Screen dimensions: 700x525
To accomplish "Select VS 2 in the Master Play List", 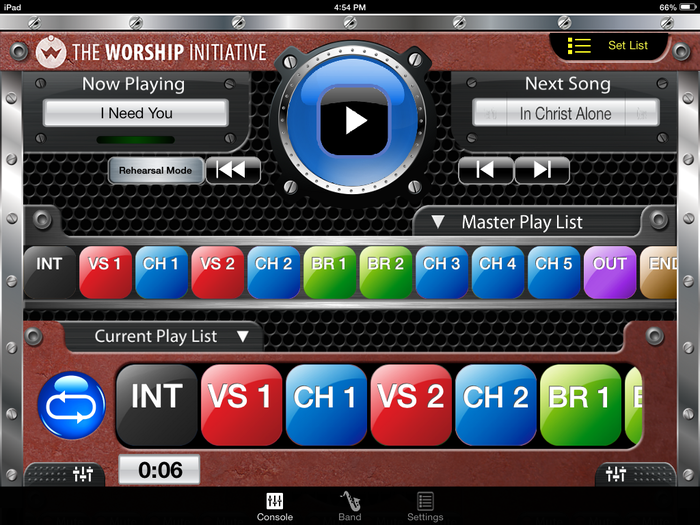I will coord(217,272).
